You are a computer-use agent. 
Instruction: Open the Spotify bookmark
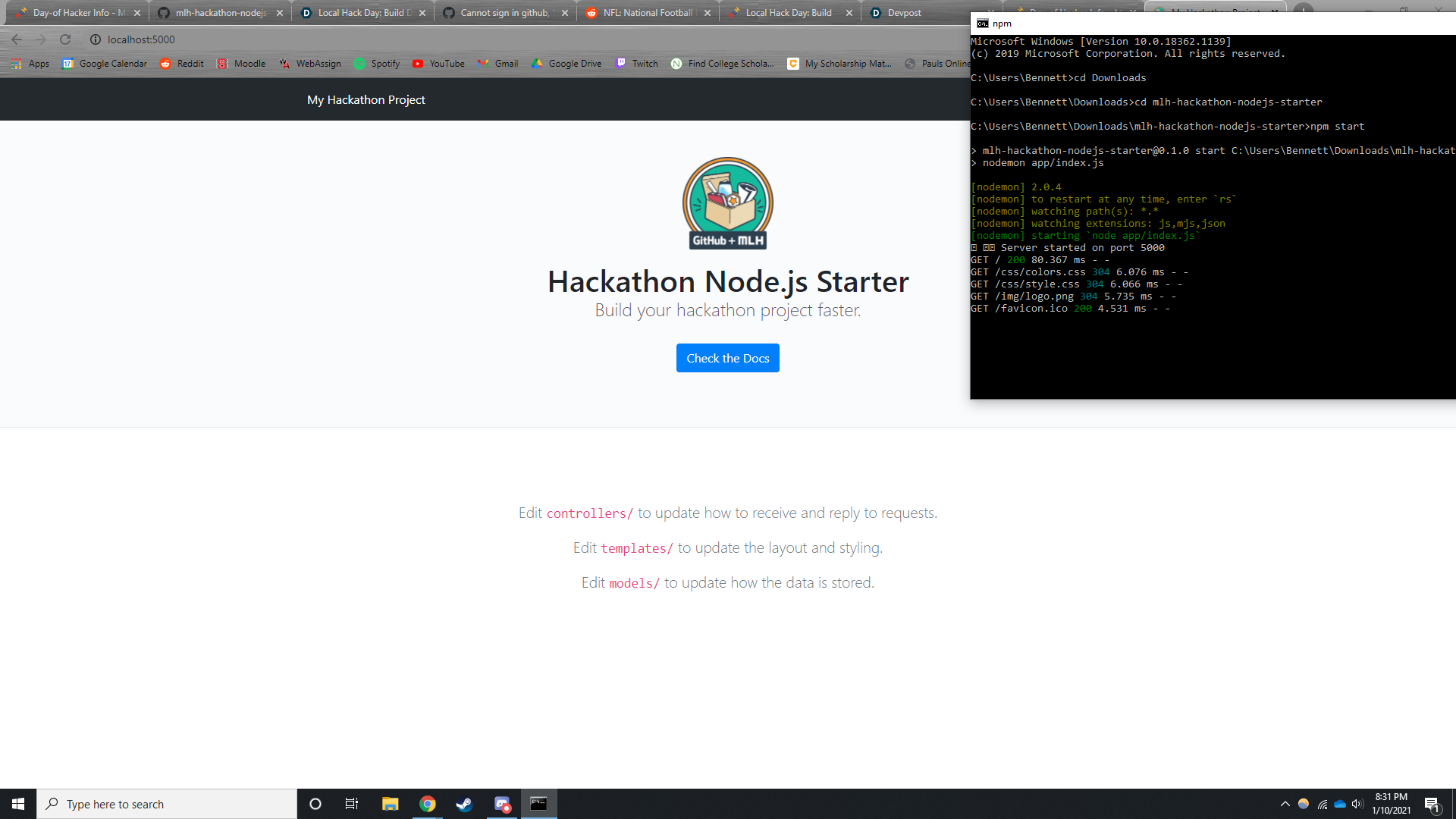click(x=377, y=64)
